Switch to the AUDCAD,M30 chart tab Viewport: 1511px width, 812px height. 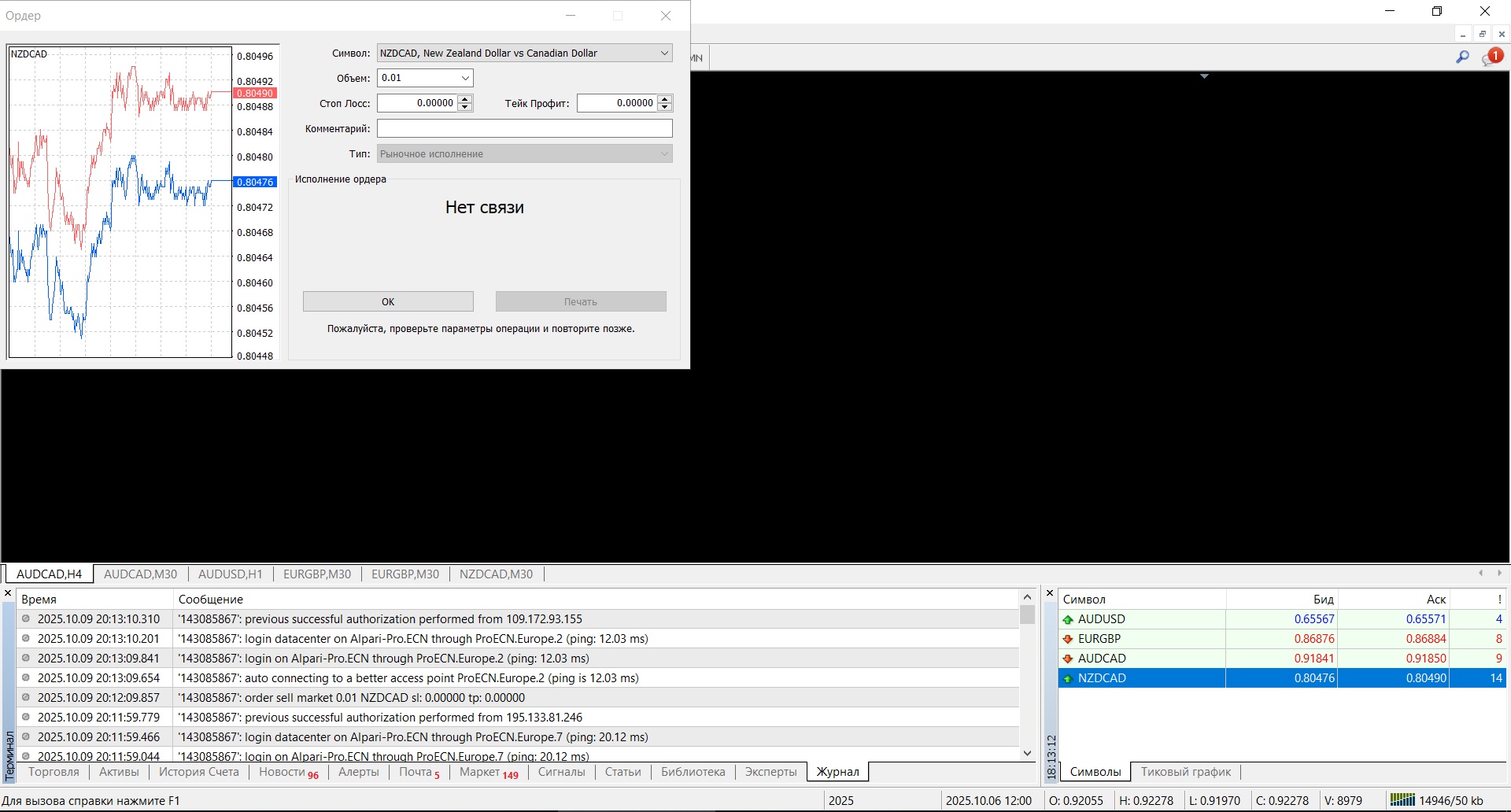click(x=141, y=574)
